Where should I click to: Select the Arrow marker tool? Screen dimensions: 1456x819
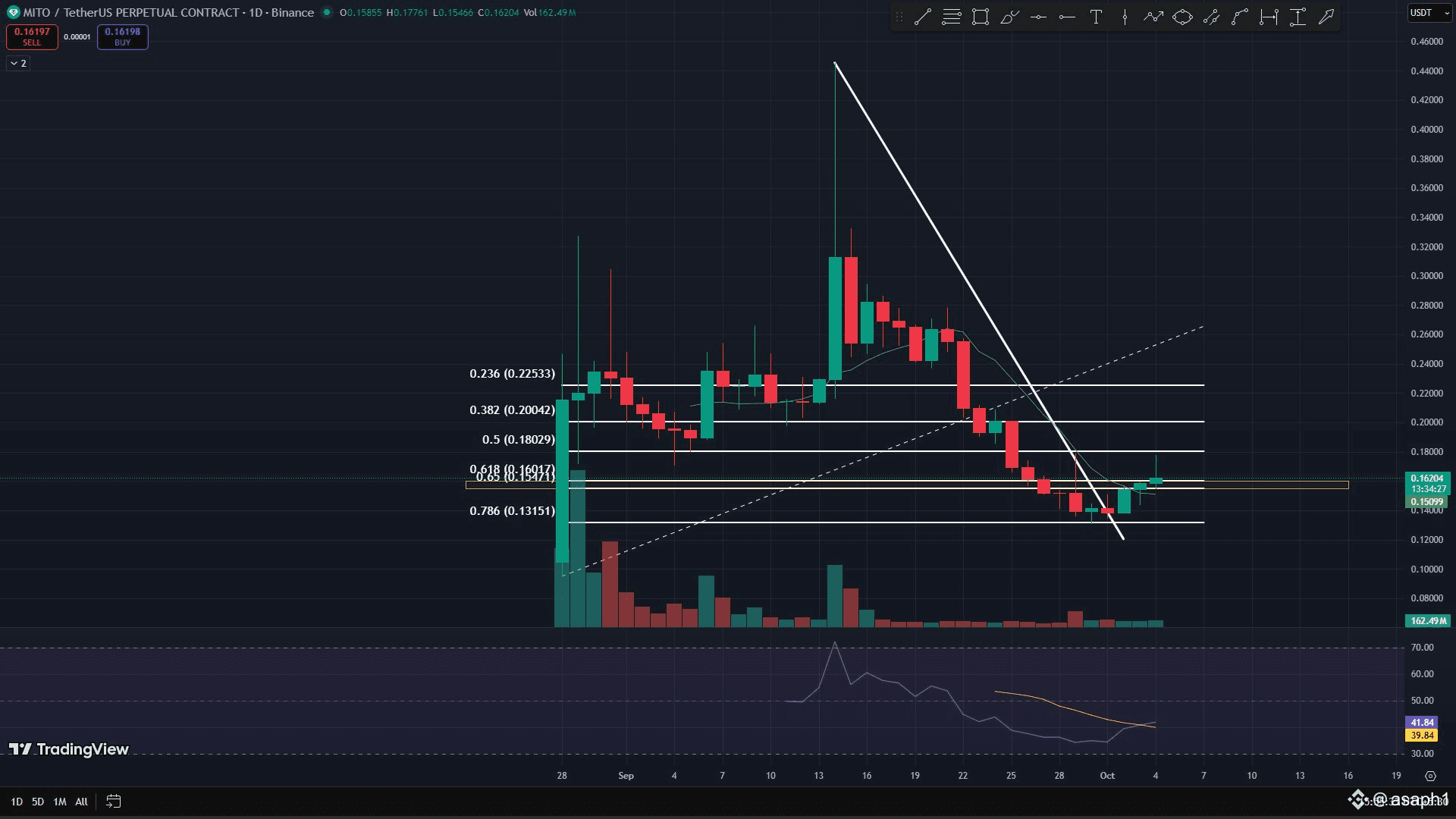[1326, 17]
